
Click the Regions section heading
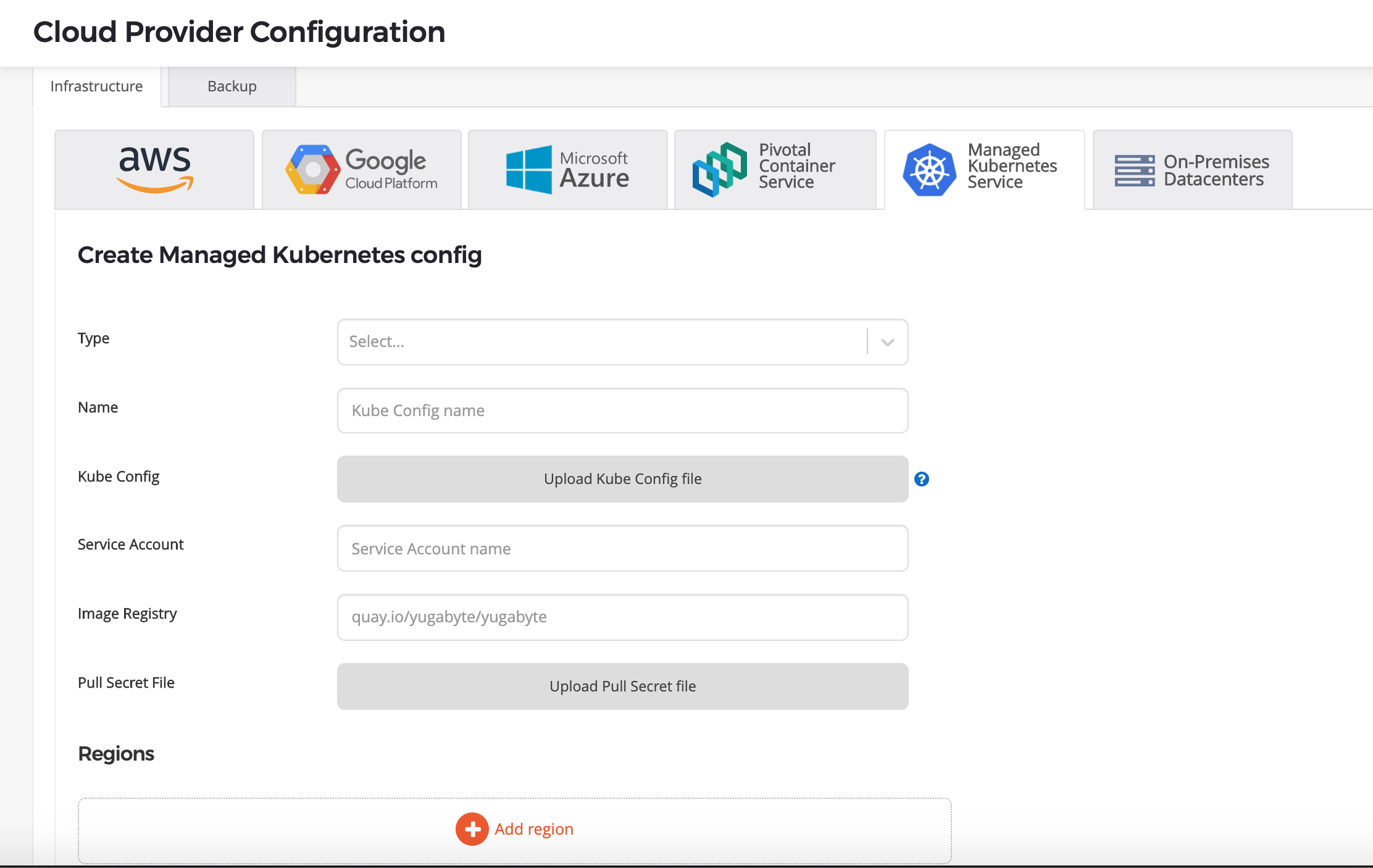pos(116,754)
